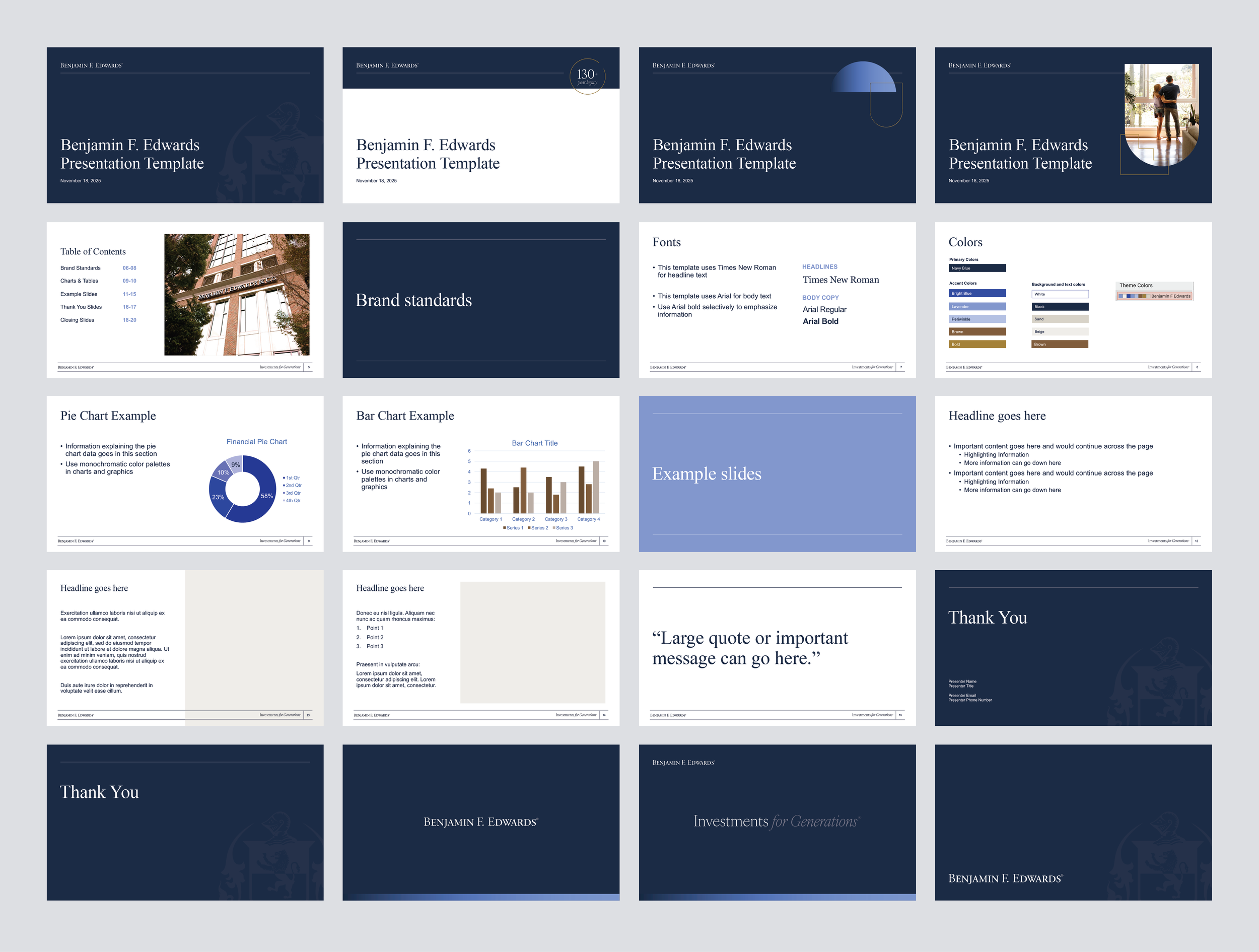Screen dimensions: 1259x952
Task: Click the 130 year legacy badge
Action: coord(587,76)
